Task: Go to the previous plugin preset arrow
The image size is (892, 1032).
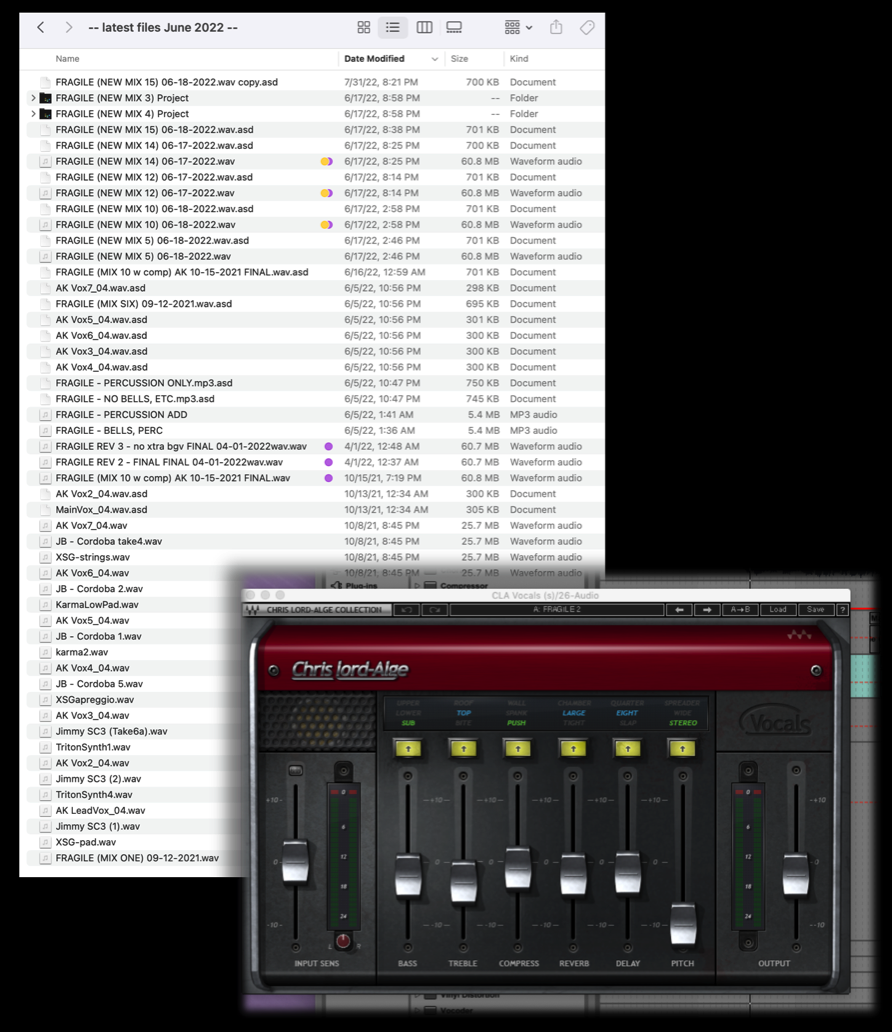Action: [679, 610]
